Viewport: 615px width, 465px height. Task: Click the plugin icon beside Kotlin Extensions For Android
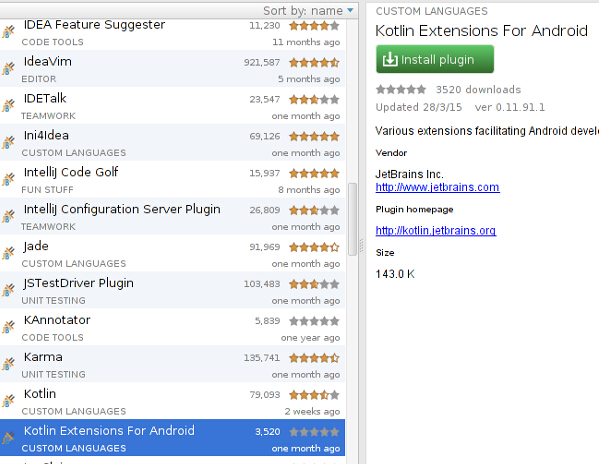[8, 437]
